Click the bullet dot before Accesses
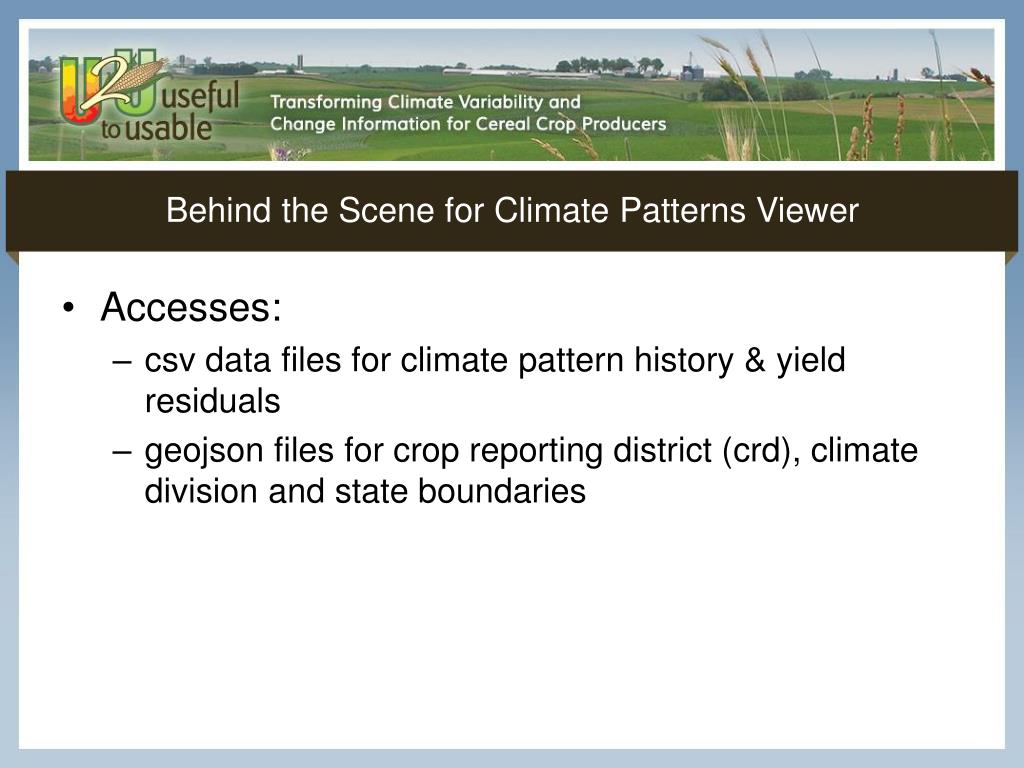Image resolution: width=1024 pixels, height=768 pixels. (x=69, y=308)
